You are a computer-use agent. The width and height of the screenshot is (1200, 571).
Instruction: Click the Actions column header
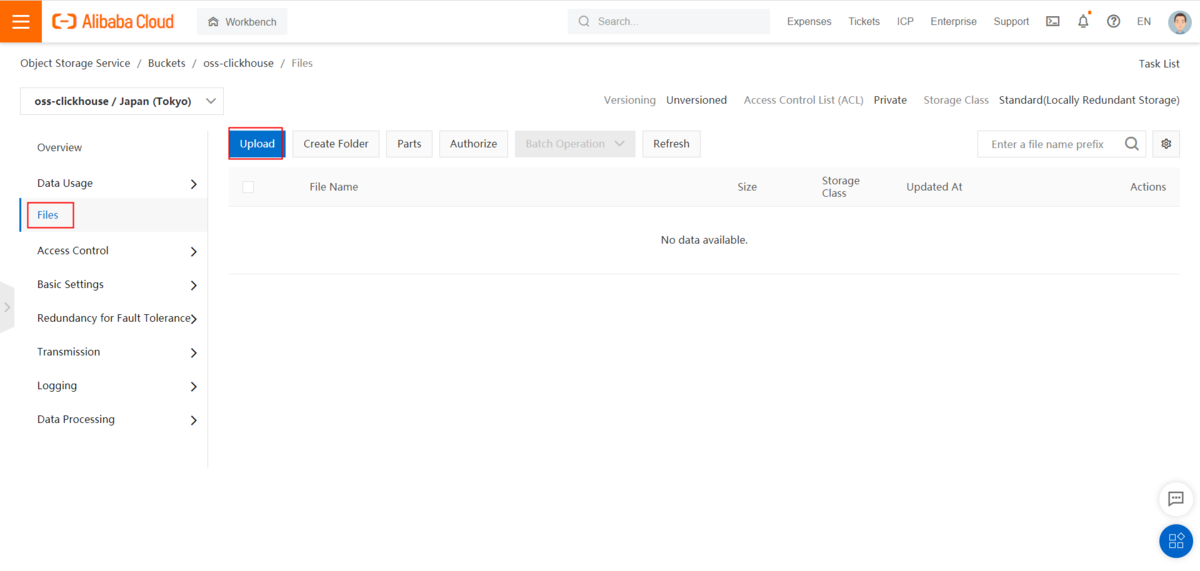tap(1148, 187)
